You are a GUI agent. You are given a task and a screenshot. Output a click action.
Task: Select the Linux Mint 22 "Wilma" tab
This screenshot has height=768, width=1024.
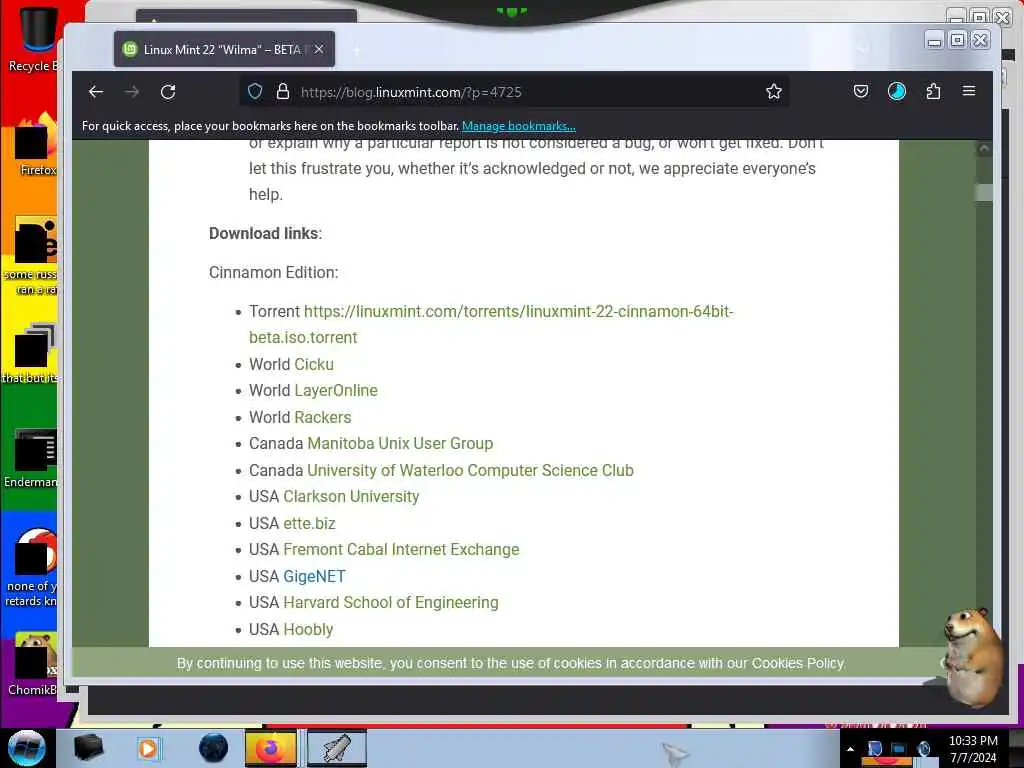point(224,50)
